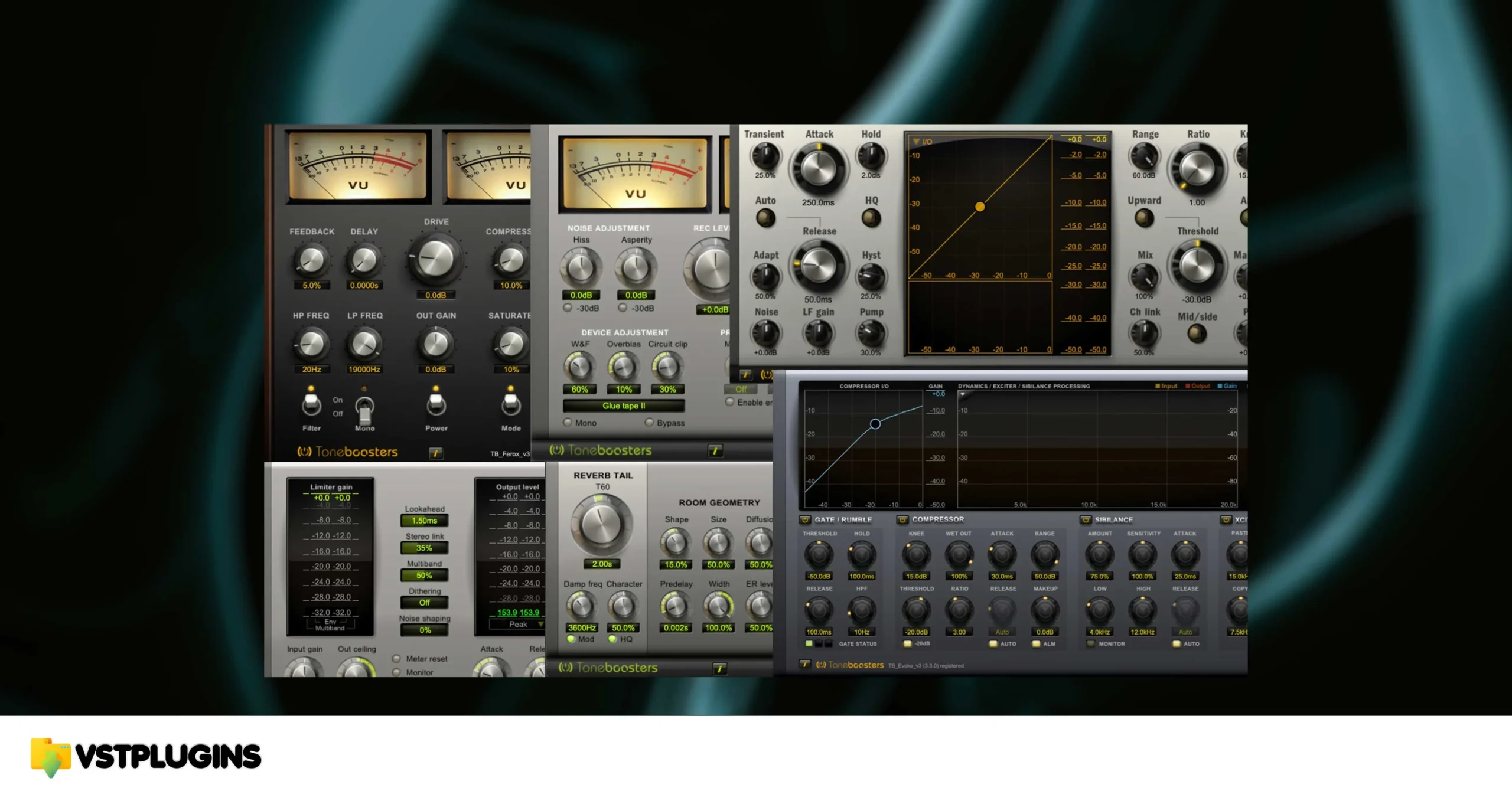Screen dimensions: 1512x801
Task: Toggle the Auto button under compressor Attack
Action: (765, 218)
